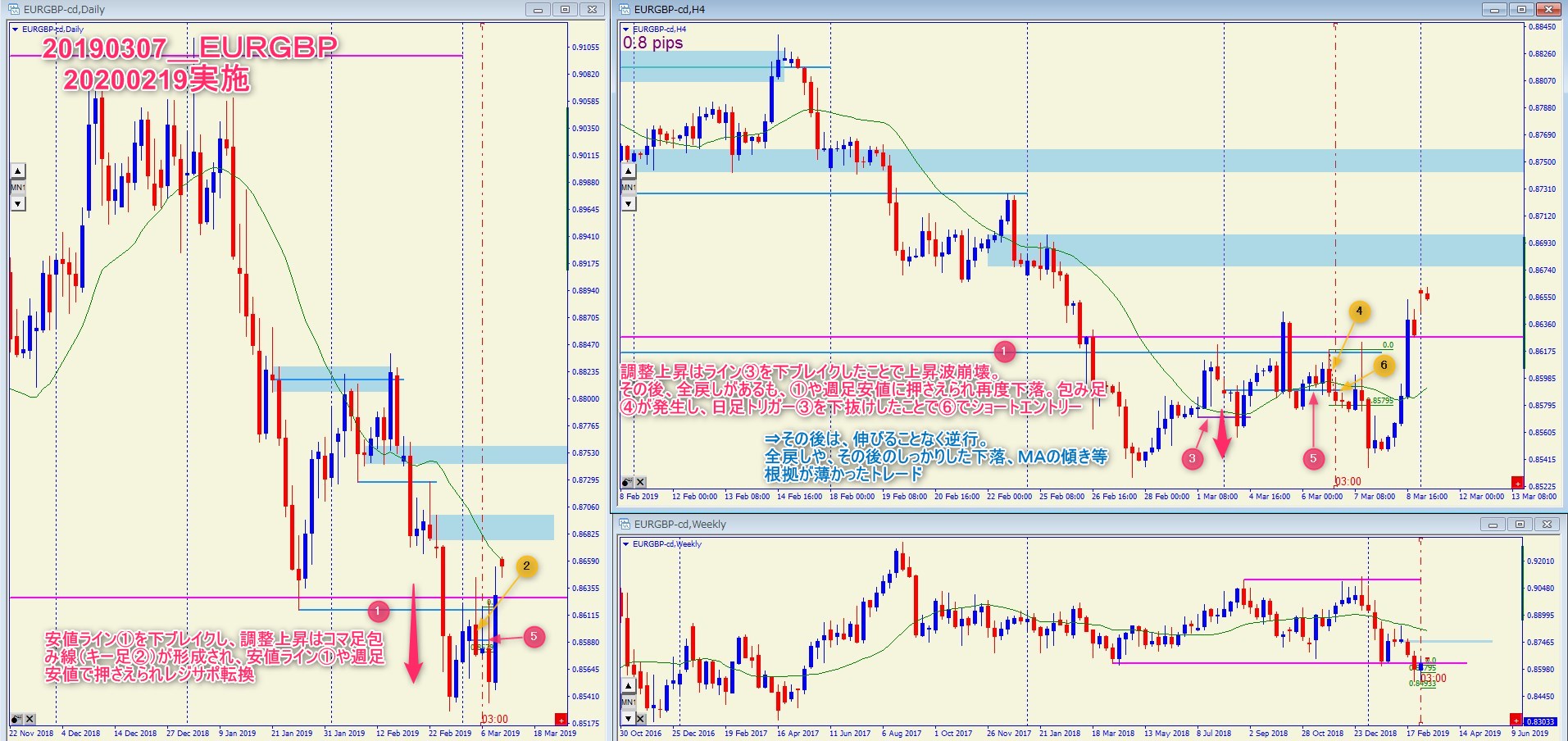Screen dimensions: 1568x741
Task: Click the X icon at Daily chart bottom-left
Action: (x=30, y=719)
